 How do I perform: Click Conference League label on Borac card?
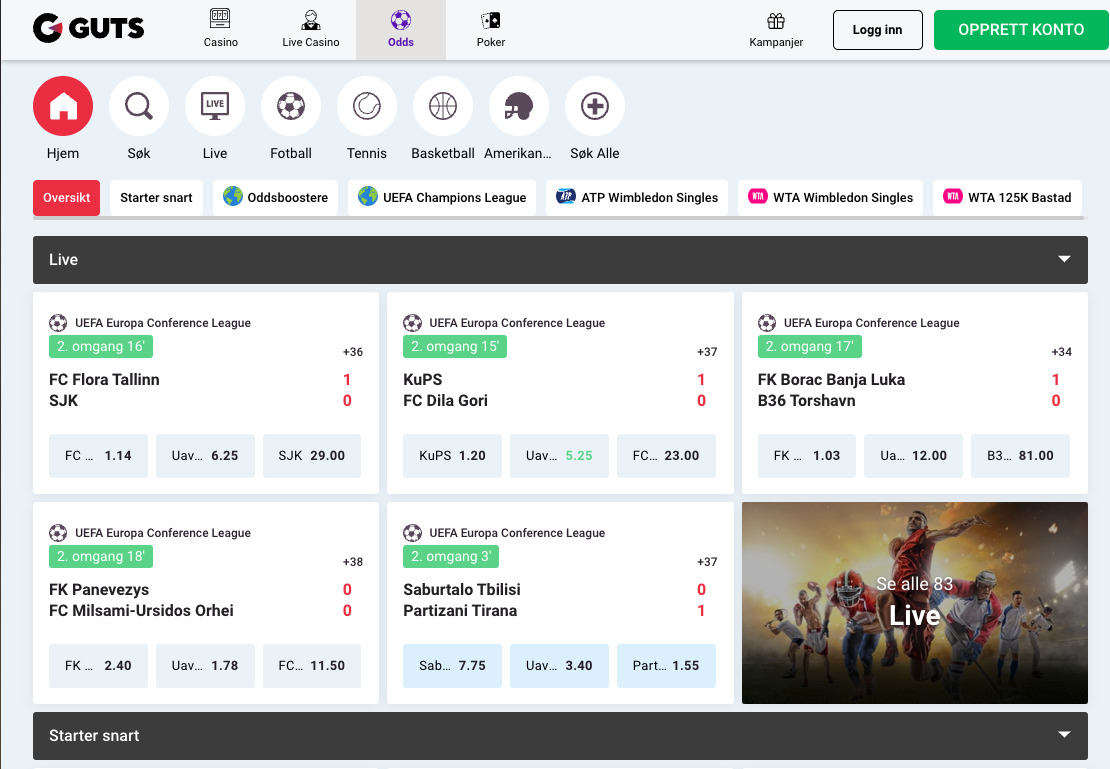[871, 323]
